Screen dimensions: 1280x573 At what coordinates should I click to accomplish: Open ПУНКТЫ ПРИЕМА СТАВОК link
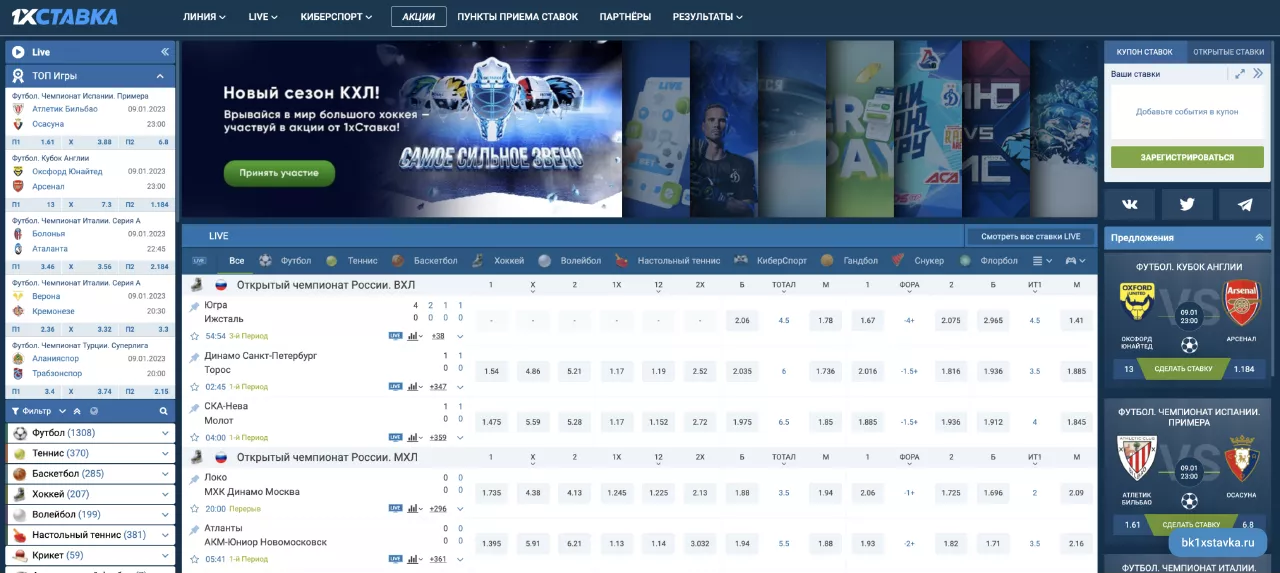(x=517, y=17)
